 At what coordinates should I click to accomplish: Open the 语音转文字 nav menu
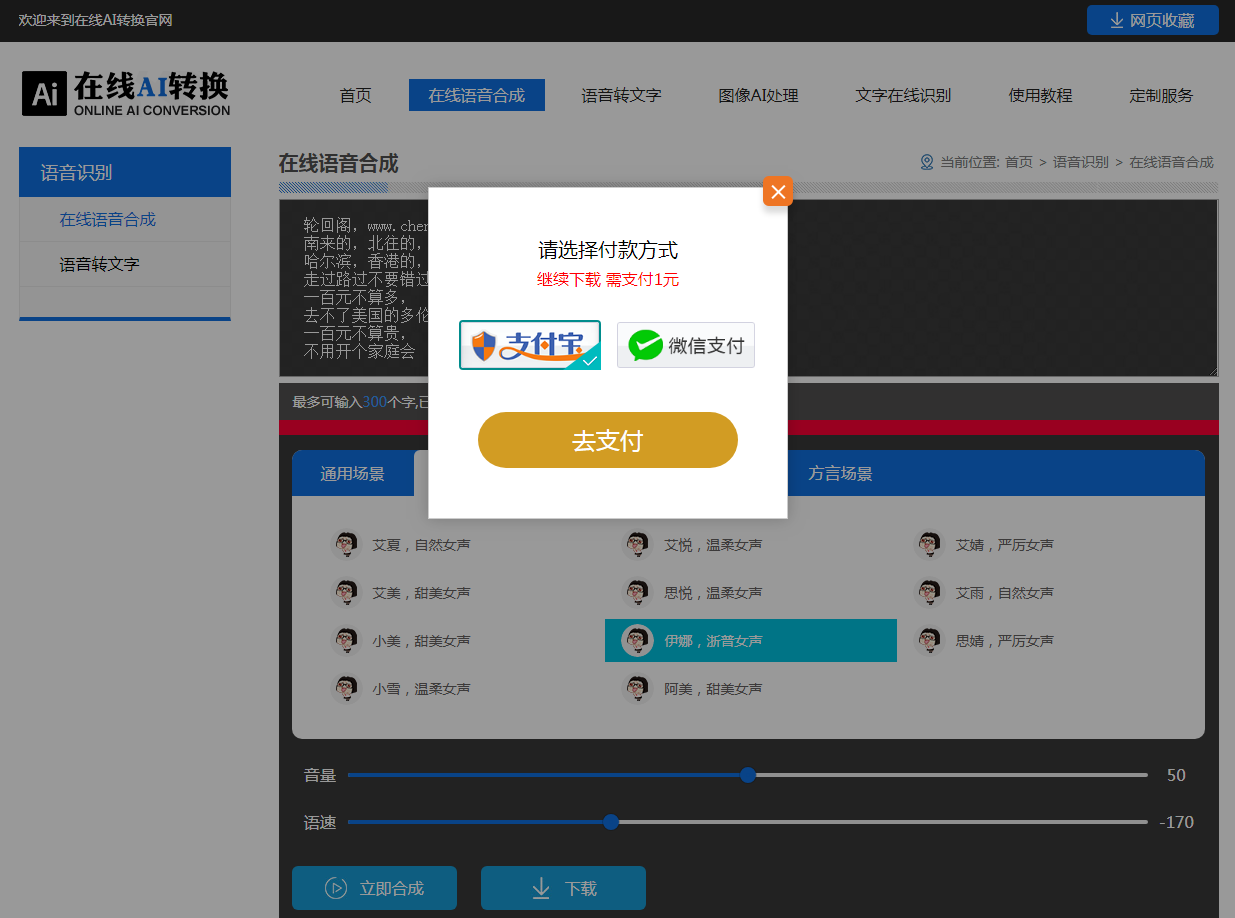[x=621, y=96]
